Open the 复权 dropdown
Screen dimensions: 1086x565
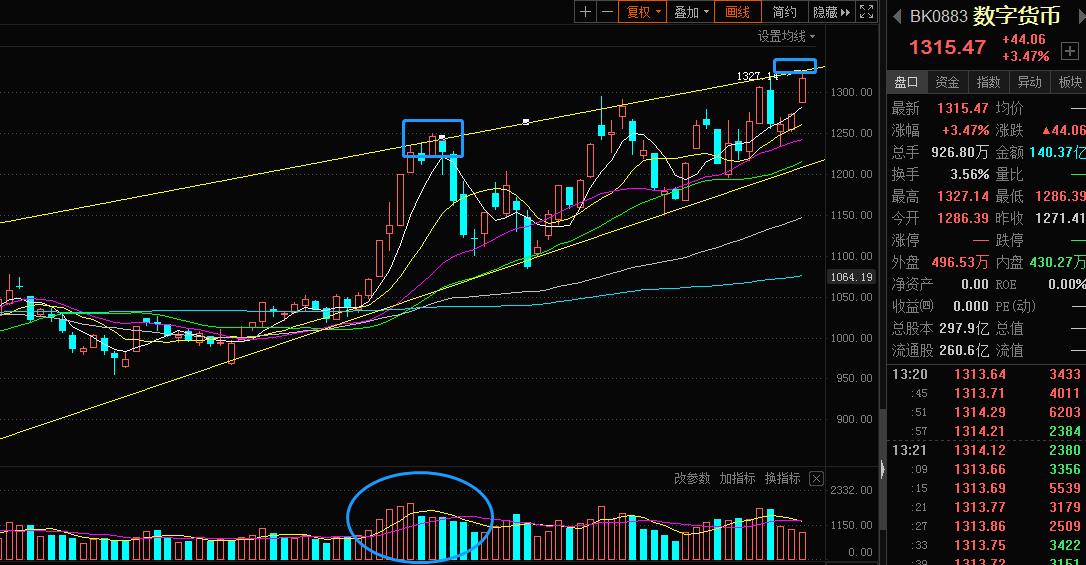tap(644, 12)
